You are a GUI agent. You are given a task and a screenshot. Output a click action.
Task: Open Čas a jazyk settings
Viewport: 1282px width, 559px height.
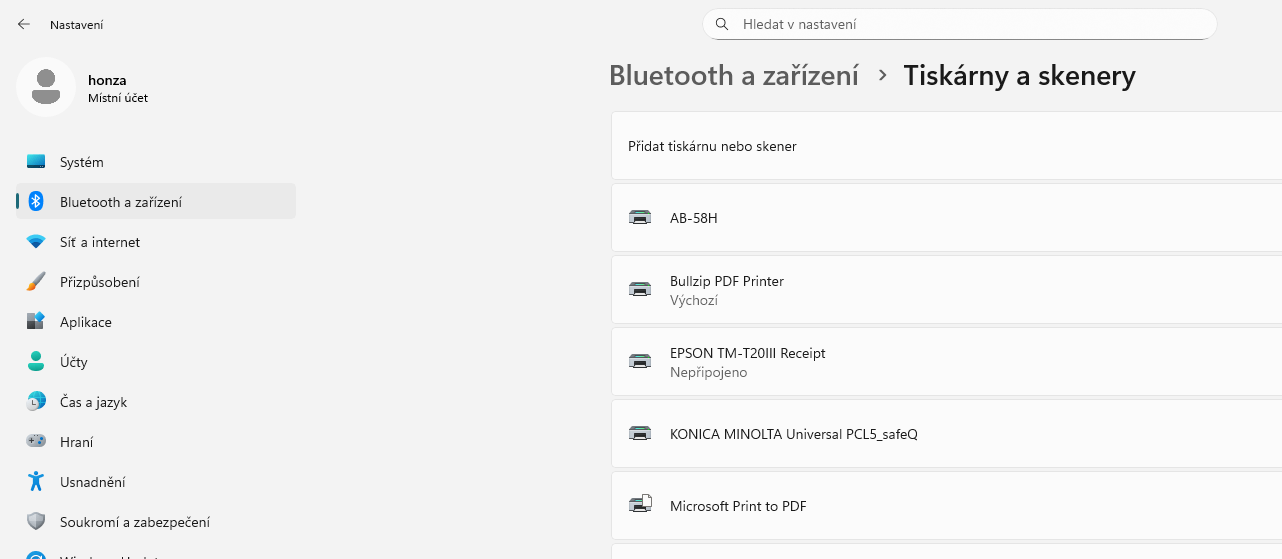click(x=93, y=402)
